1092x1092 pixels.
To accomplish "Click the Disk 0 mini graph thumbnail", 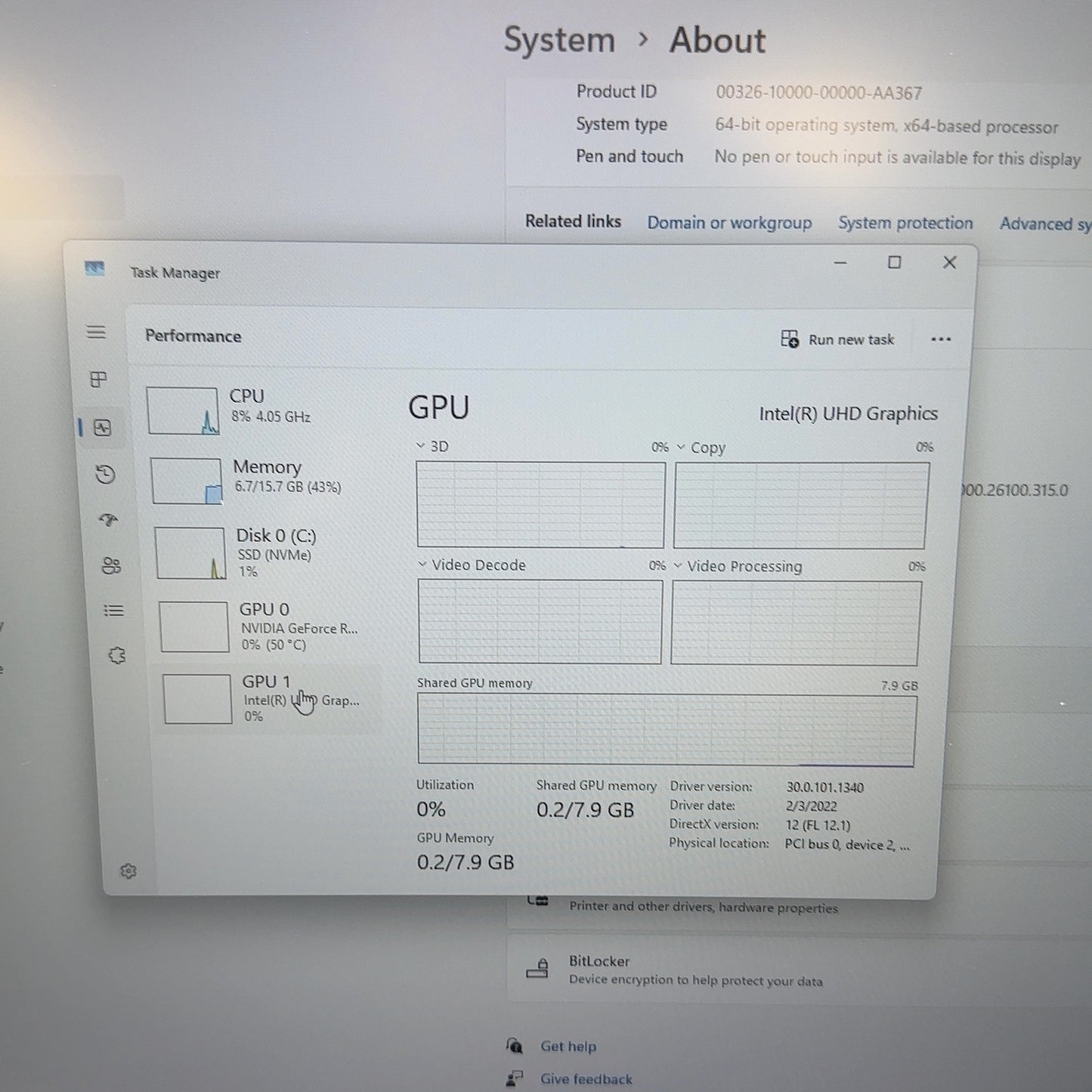I will [x=190, y=553].
